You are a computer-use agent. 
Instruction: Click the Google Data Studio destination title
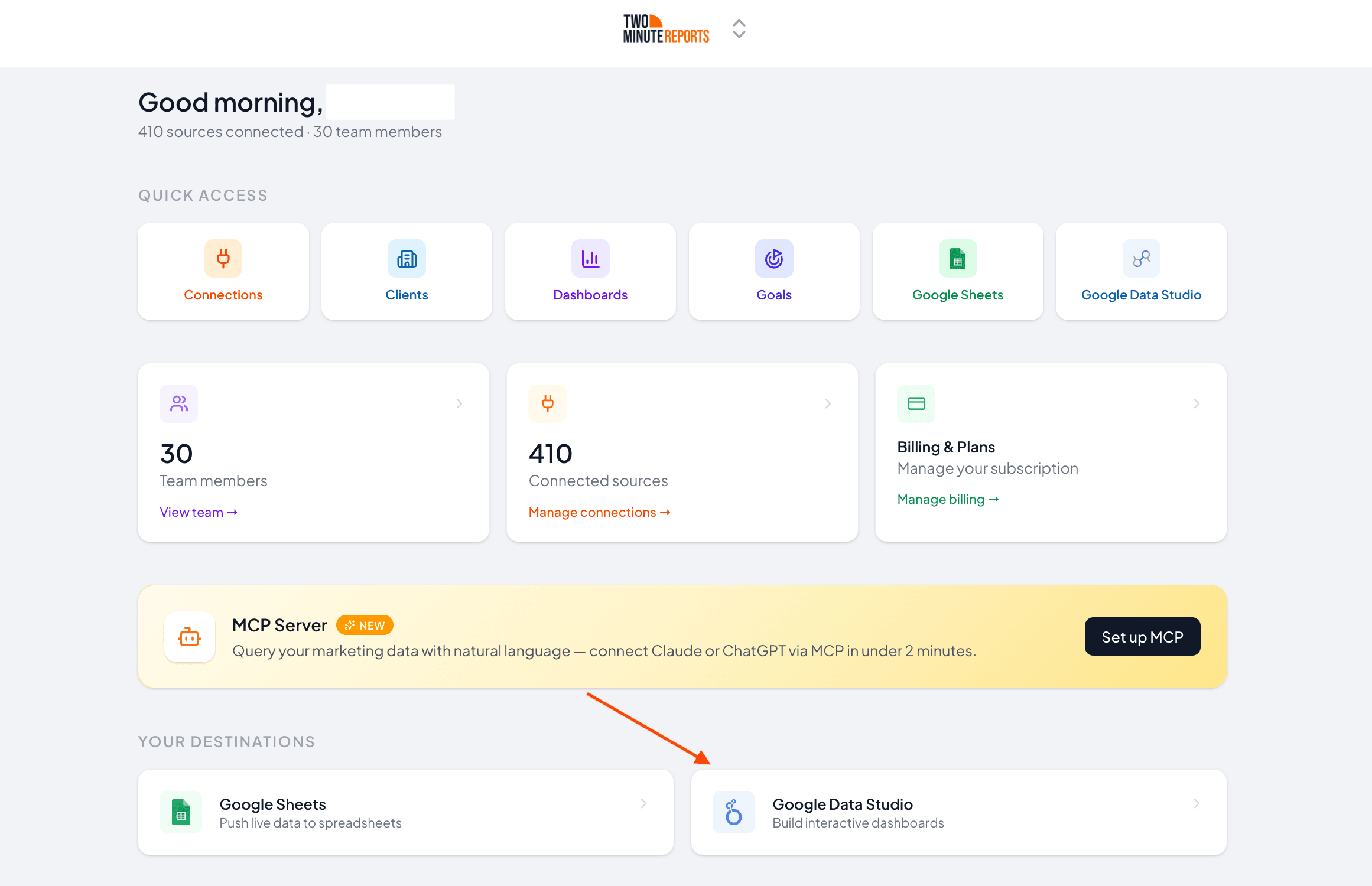tap(843, 804)
